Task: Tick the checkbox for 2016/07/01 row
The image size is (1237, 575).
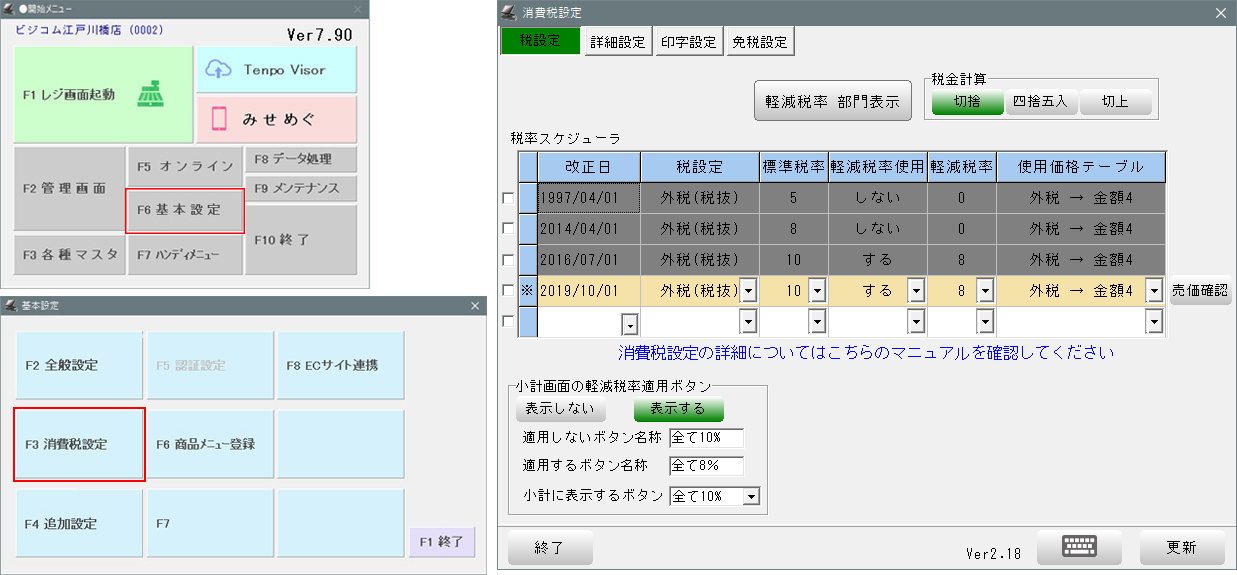Action: 508,260
